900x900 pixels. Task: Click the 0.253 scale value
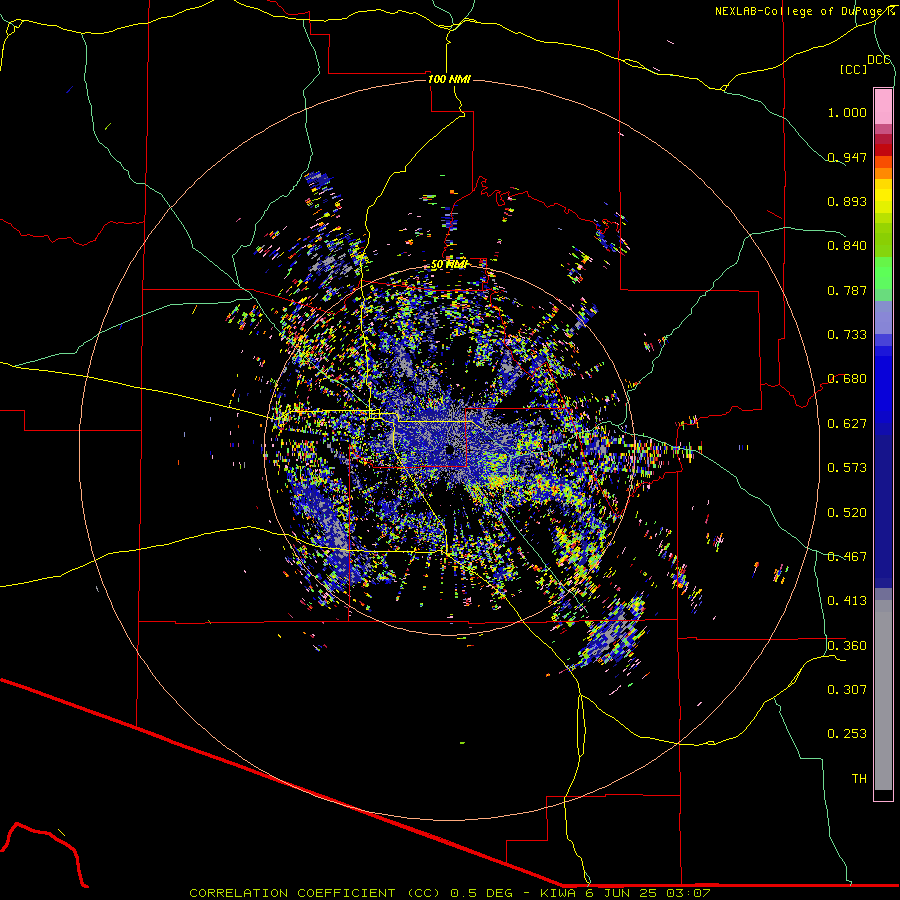pyautogui.click(x=847, y=734)
